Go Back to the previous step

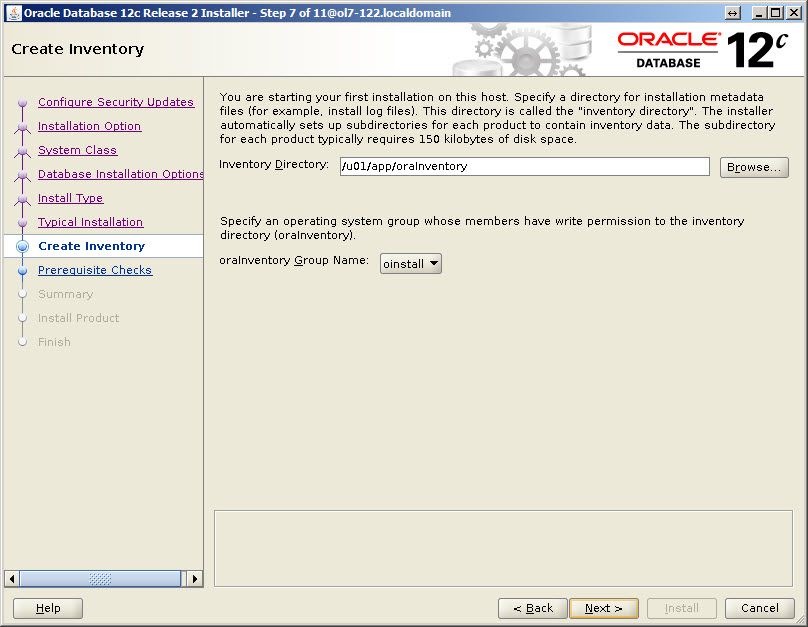coord(533,608)
